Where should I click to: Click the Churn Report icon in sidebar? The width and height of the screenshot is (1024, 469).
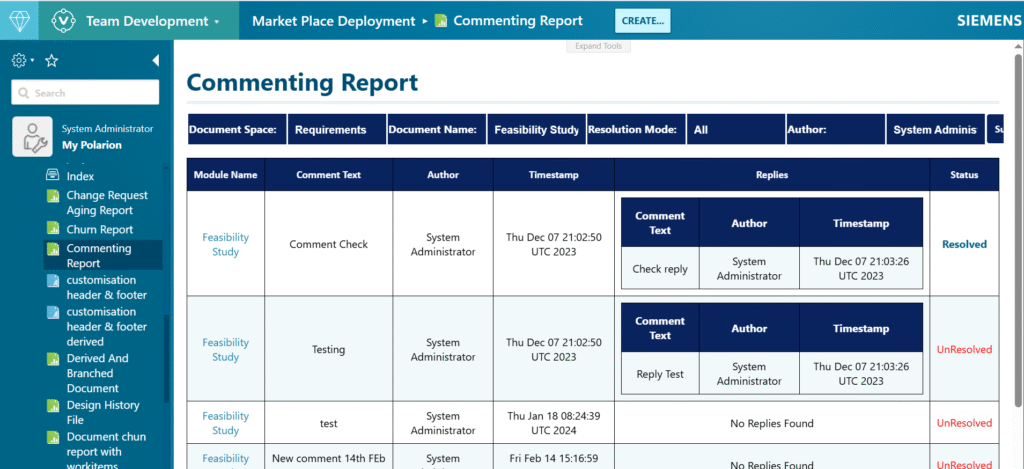tap(53, 230)
